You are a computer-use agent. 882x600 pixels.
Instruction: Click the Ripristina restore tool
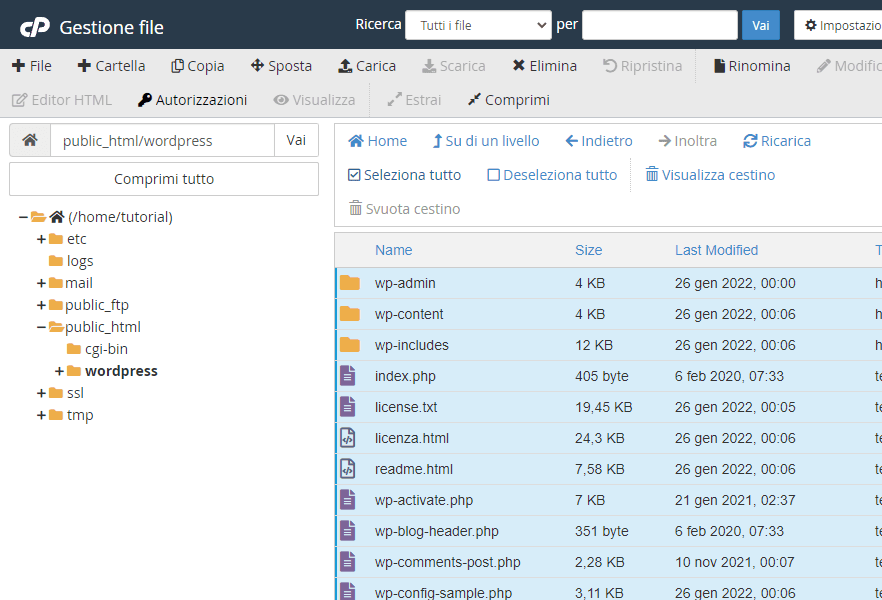pyautogui.click(x=642, y=66)
